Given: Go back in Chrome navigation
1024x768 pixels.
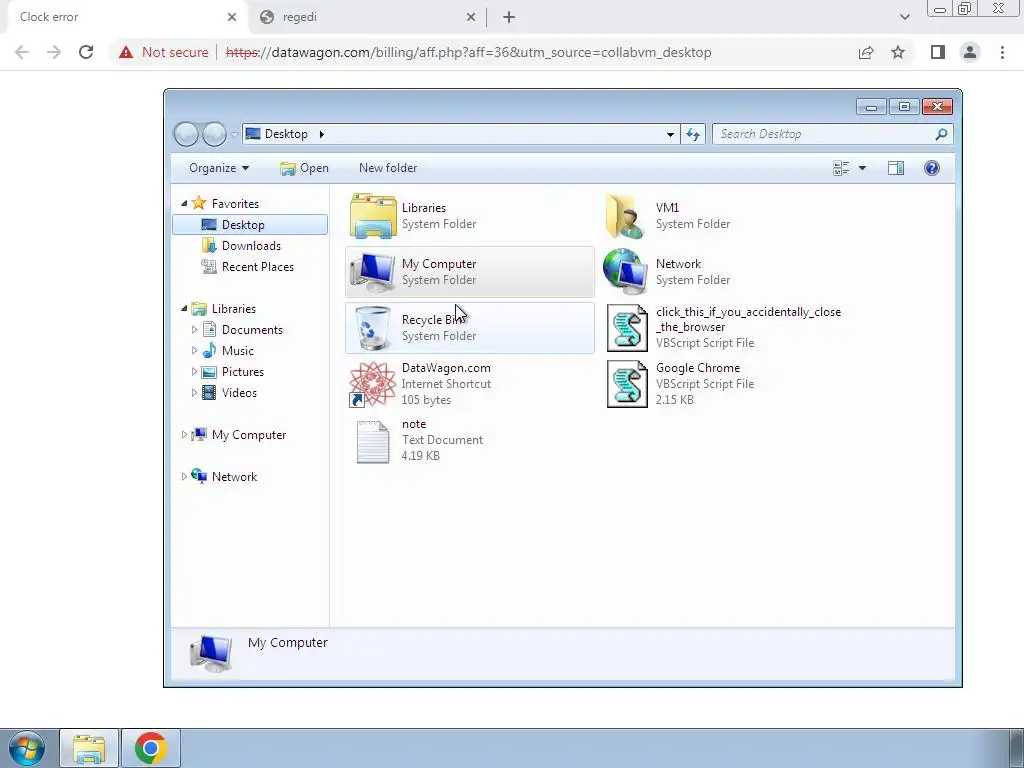Looking at the screenshot, I should point(22,52).
